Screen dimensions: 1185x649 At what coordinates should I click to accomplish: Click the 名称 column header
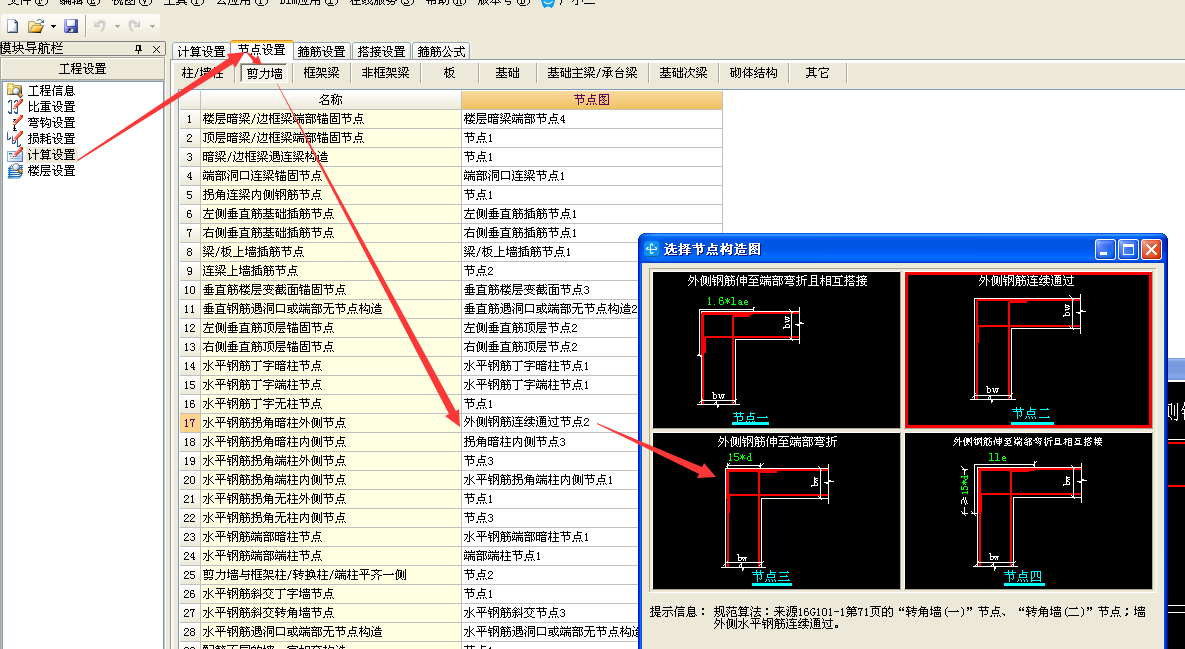coord(330,100)
